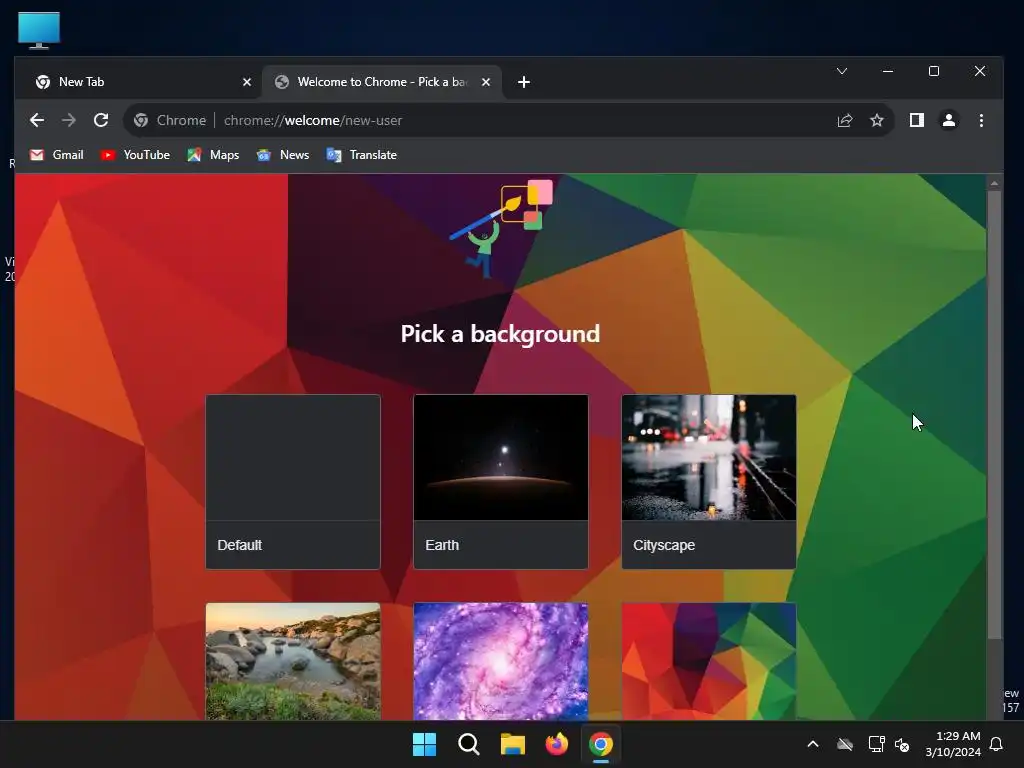Show hidden system tray icons
The height and width of the screenshot is (768, 1024).
(x=813, y=744)
